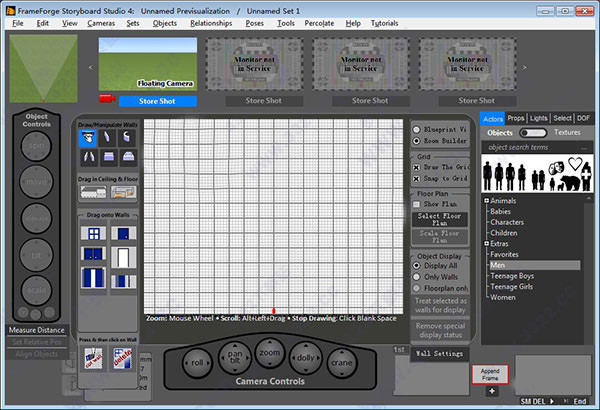Click the drag-in floor icon

point(124,192)
